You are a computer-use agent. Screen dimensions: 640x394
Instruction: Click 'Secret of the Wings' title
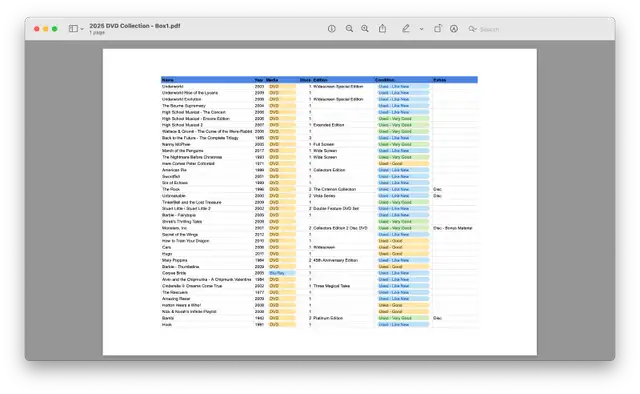(180, 235)
